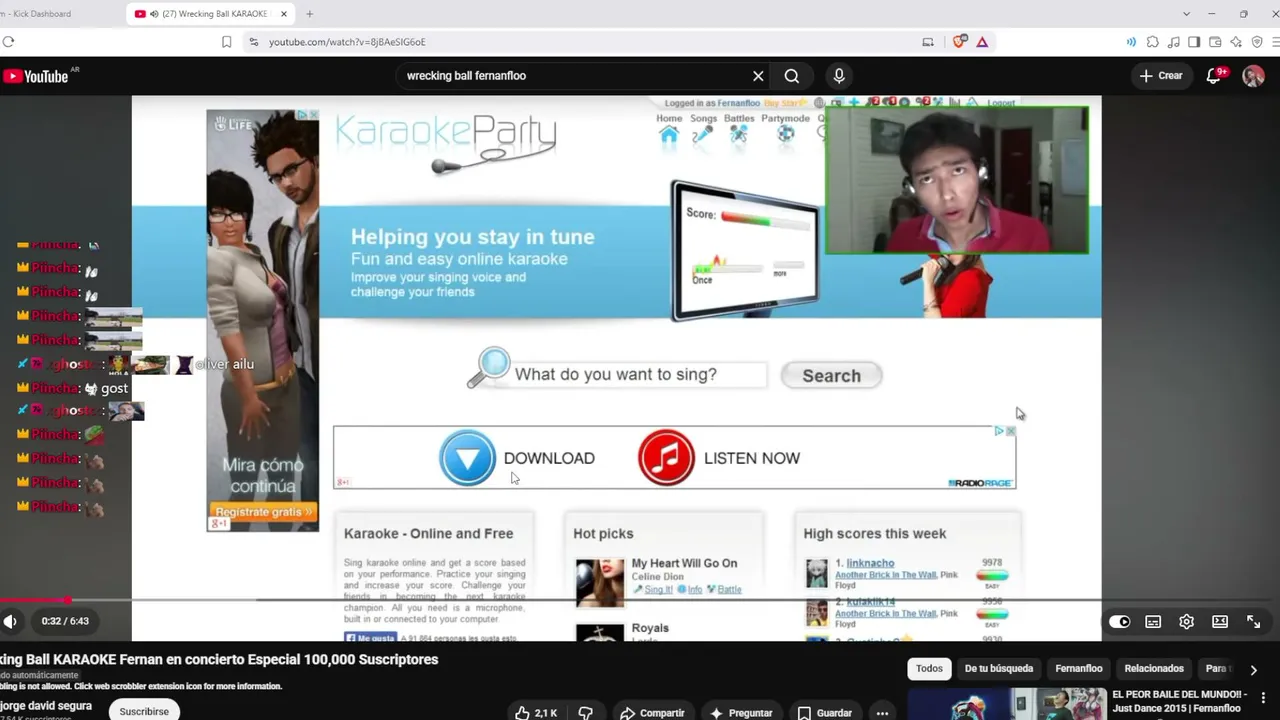Save the video with Guardar

click(824, 712)
